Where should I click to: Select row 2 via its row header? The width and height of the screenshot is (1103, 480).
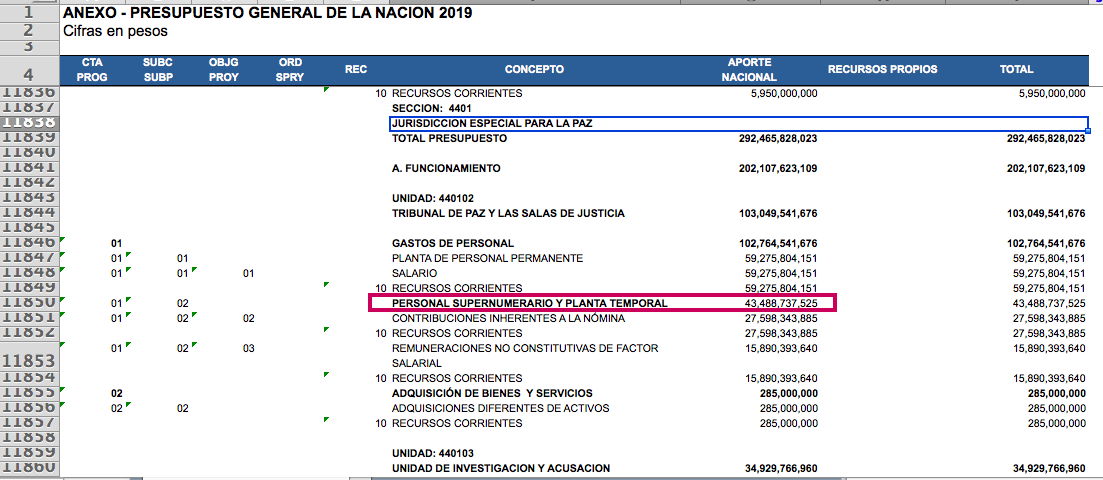point(29,31)
